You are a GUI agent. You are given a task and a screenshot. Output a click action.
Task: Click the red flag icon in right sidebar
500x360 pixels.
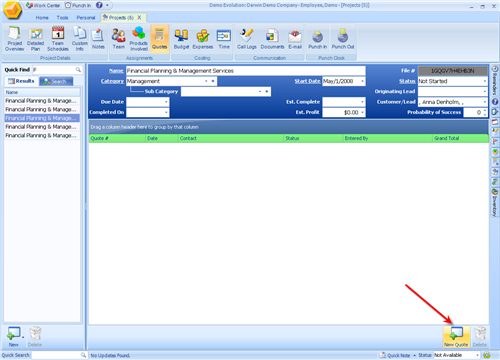pyautogui.click(x=495, y=142)
